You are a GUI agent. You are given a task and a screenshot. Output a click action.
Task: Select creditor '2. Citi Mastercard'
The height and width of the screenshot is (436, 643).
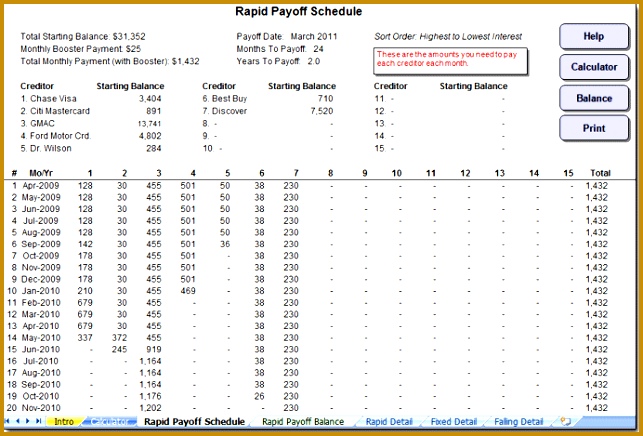(x=55, y=111)
